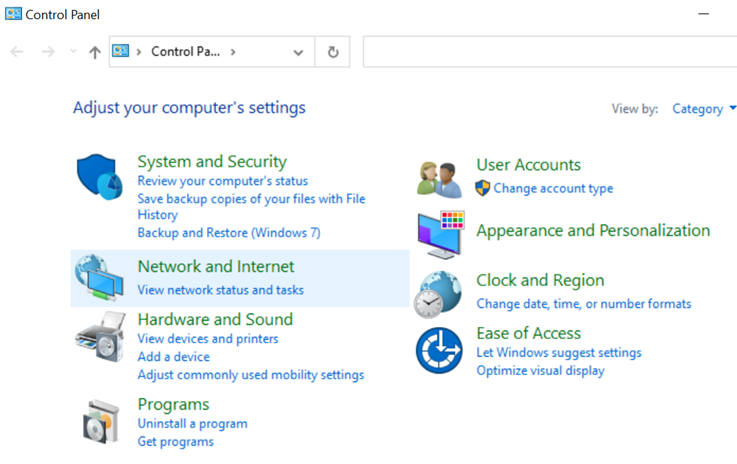Expand the View by Category dropdown
Screen dimensions: 737x464
[x=704, y=108]
